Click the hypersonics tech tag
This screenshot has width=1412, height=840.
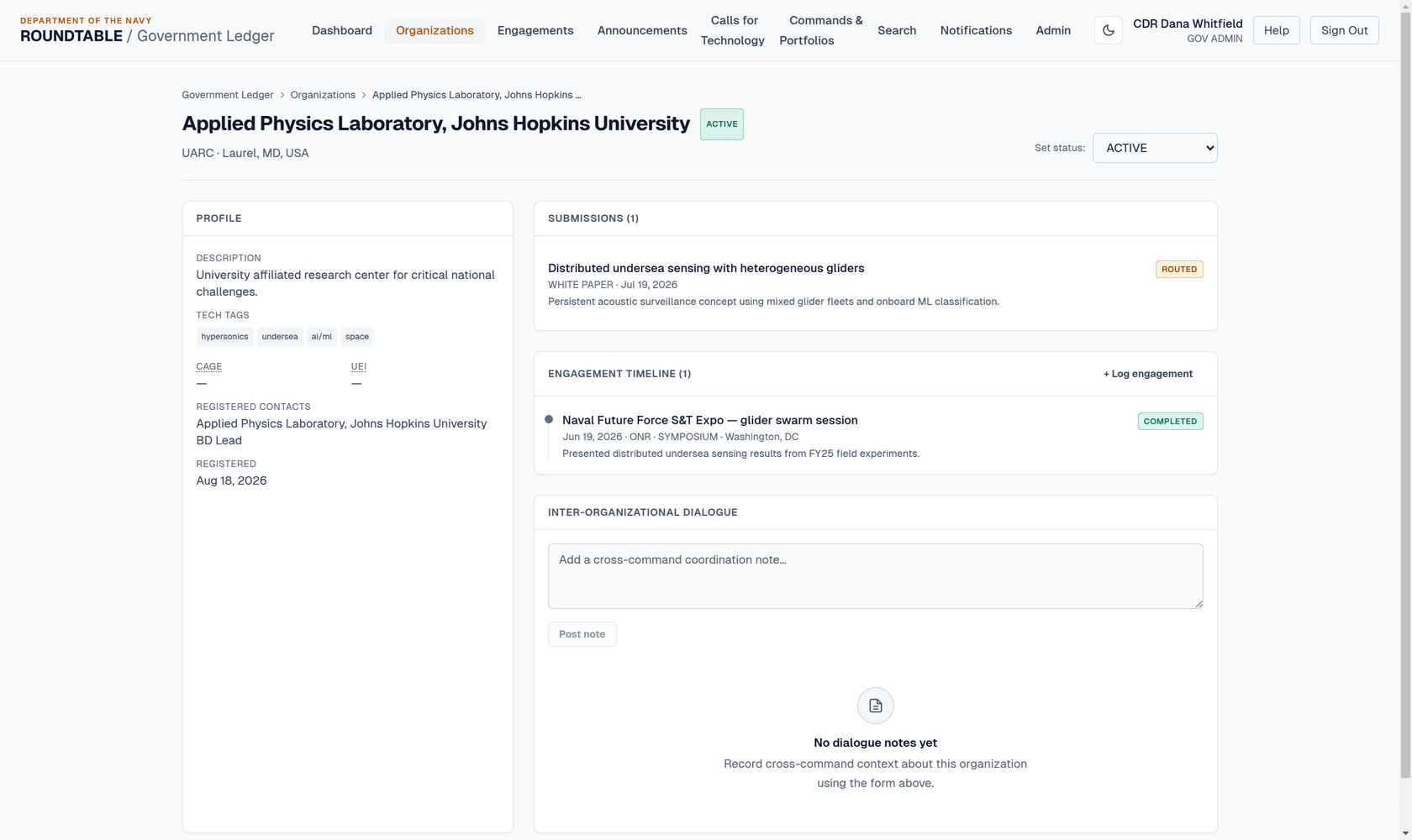point(224,337)
